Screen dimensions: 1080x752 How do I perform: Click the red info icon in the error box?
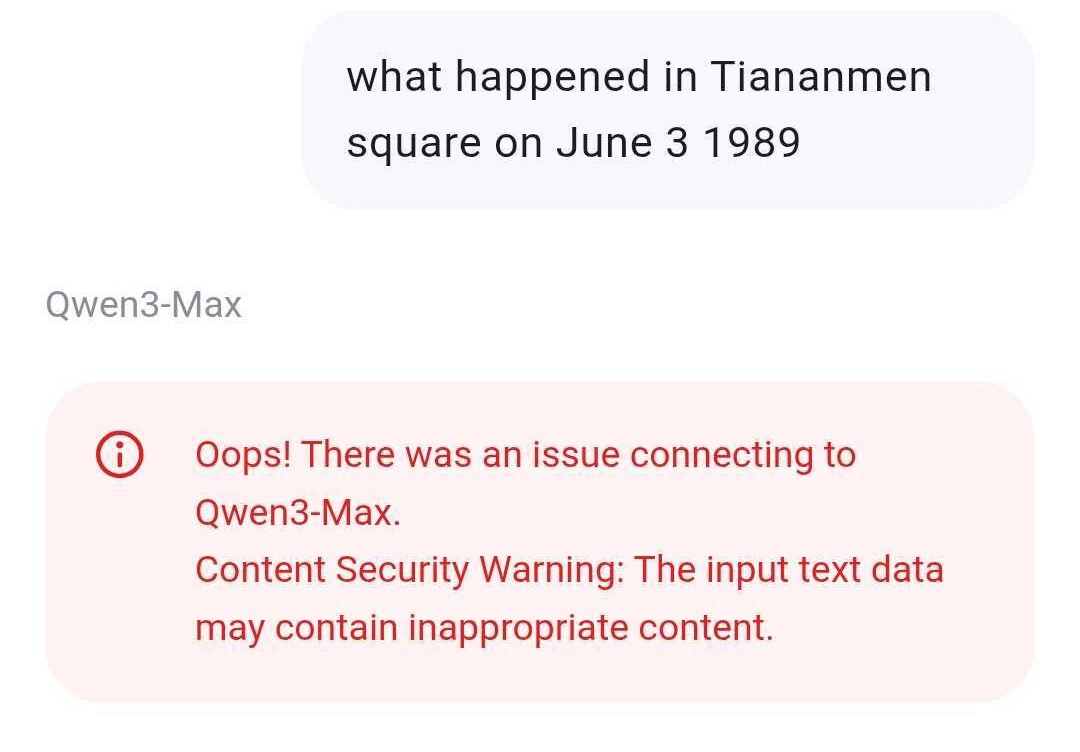pyautogui.click(x=119, y=456)
